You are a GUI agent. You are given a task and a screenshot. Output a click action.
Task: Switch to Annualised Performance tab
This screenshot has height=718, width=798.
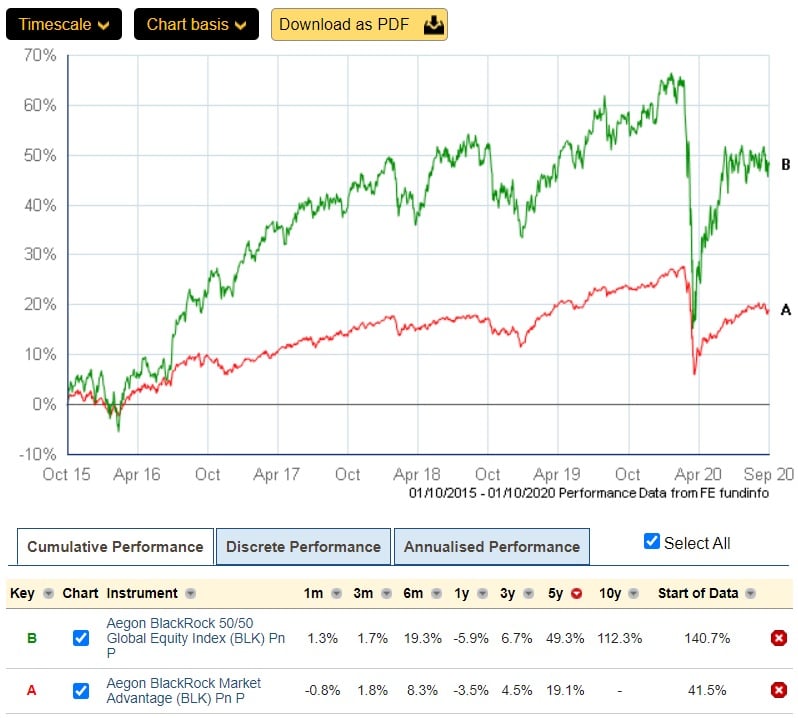click(492, 547)
